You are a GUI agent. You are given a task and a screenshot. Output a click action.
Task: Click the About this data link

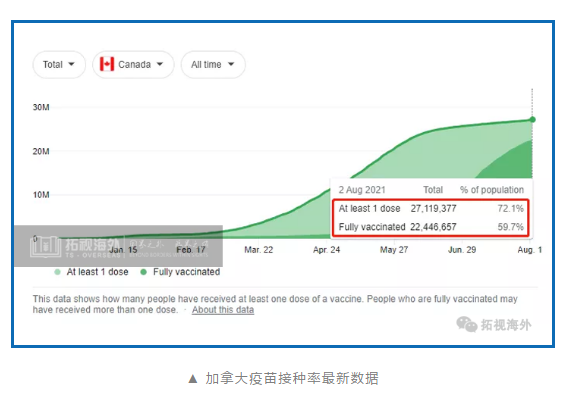[223, 310]
